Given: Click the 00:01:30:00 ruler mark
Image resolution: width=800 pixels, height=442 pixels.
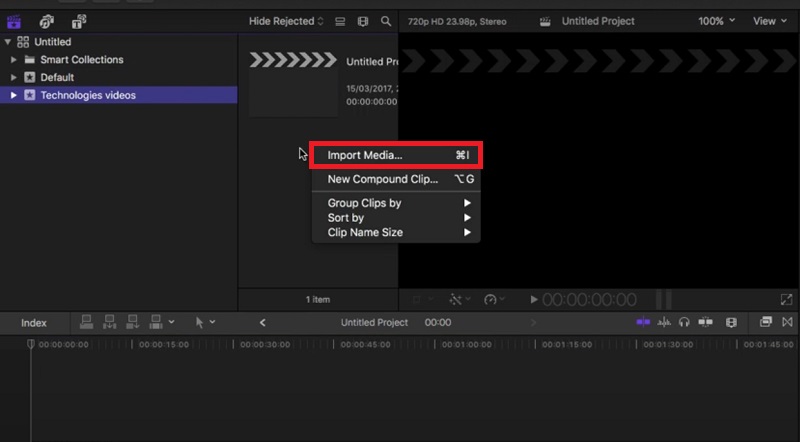Looking at the screenshot, I should pyautogui.click(x=668, y=345).
